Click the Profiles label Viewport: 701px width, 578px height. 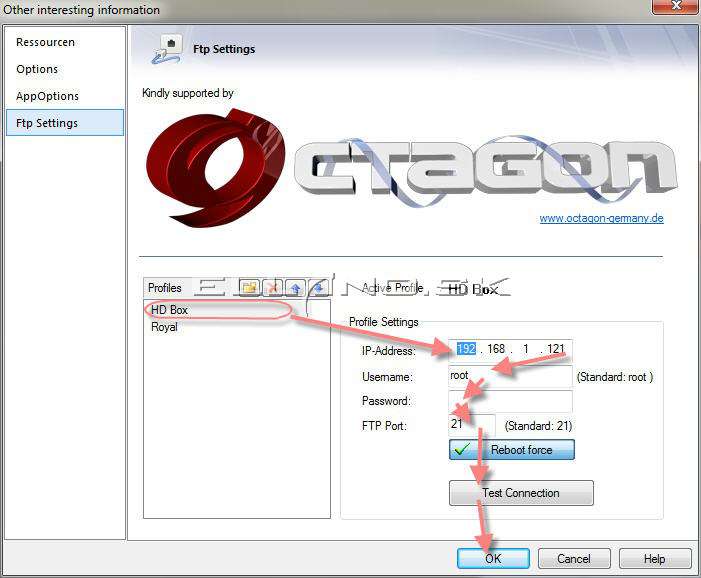(165, 288)
